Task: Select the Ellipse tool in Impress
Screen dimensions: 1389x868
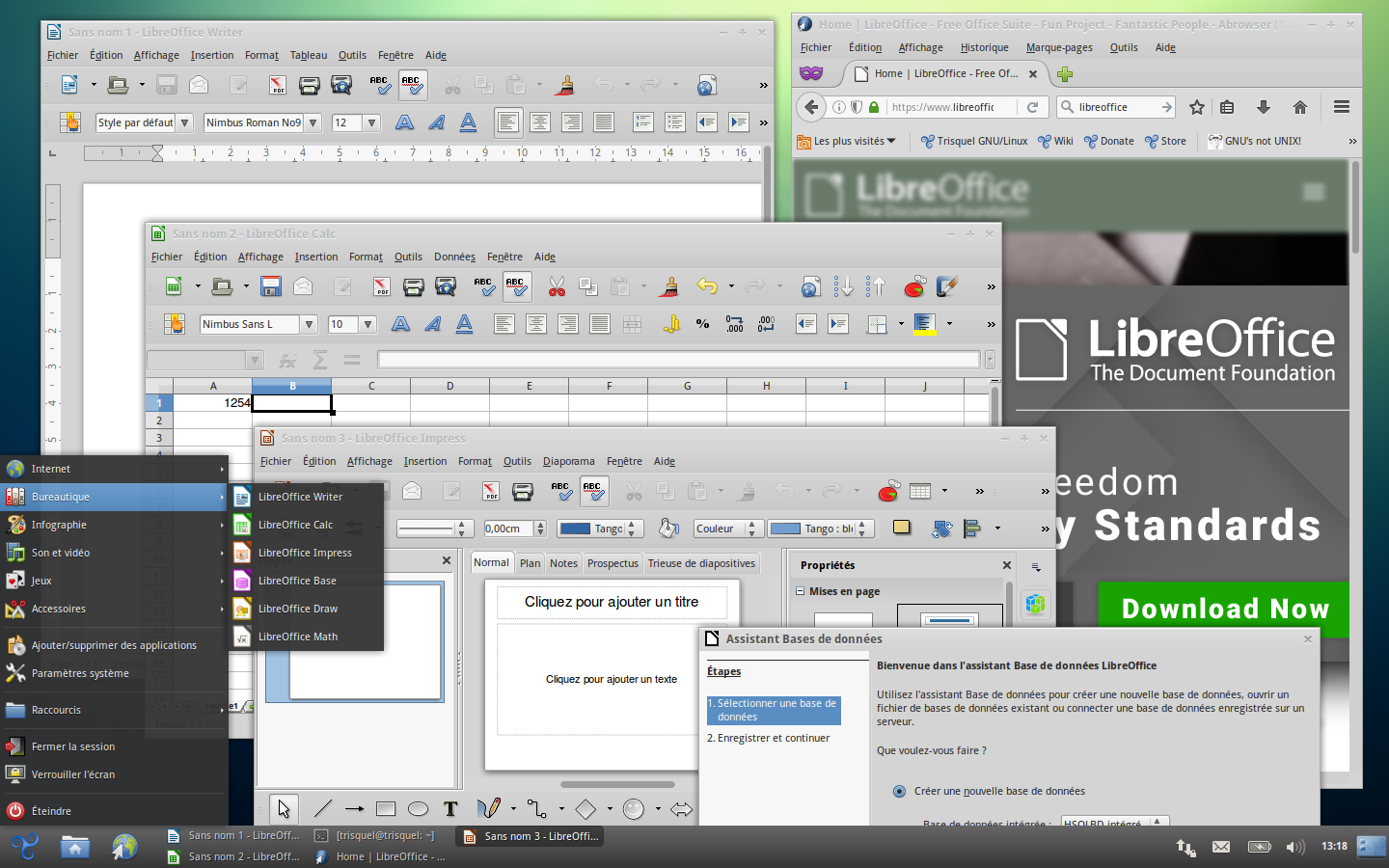Action: tap(418, 809)
